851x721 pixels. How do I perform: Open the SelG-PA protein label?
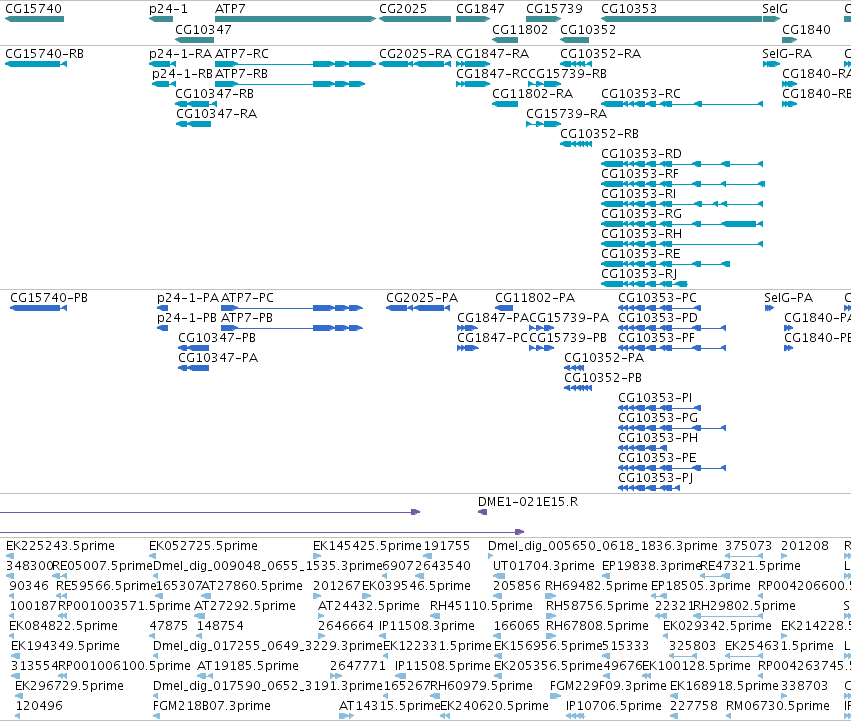click(788, 298)
